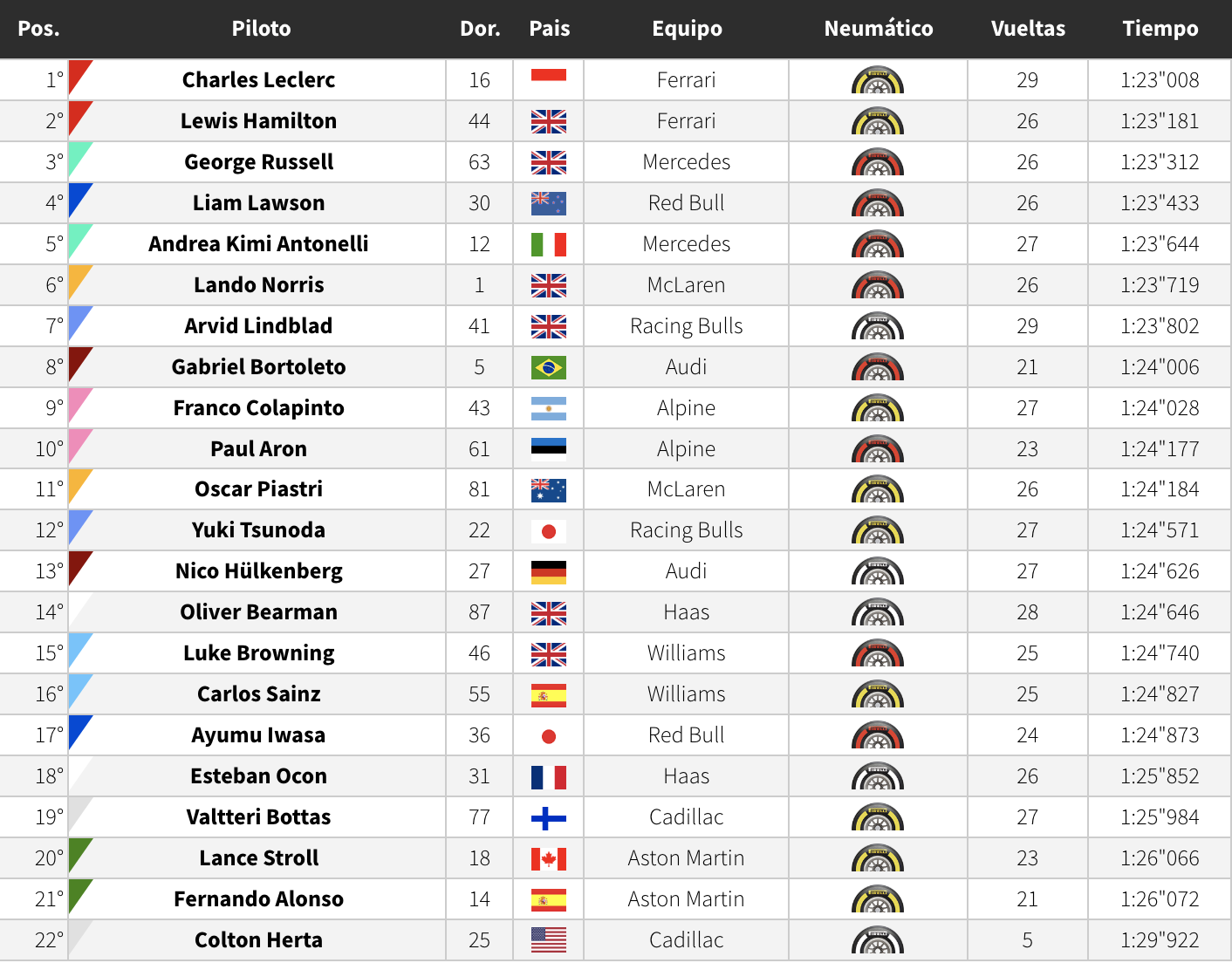Viewport: 1232px width, 963px height.
Task: Select driver name Lewis Hamilton
Action: point(258,121)
